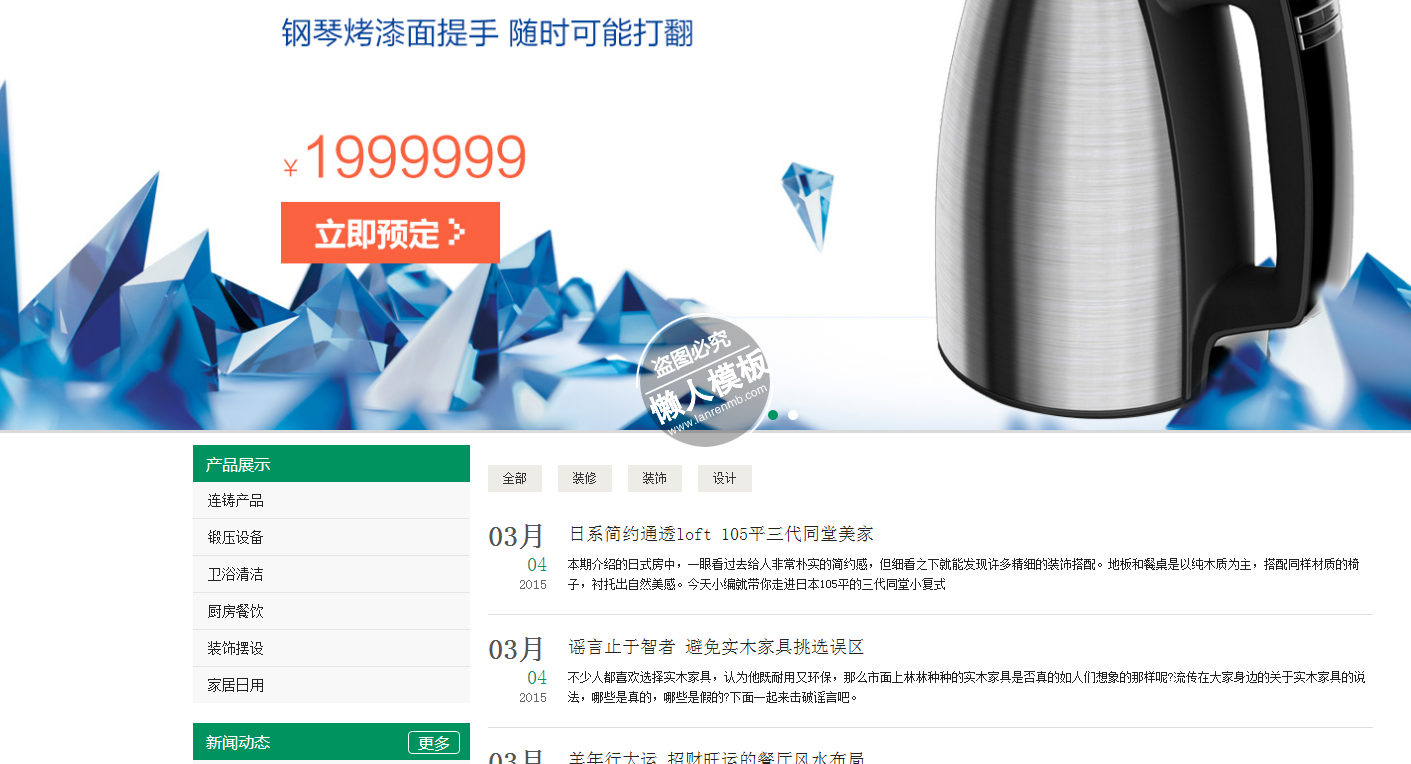Viewport: 1411px width, 764px height.
Task: Switch to the white second carousel dot
Action: (x=793, y=415)
